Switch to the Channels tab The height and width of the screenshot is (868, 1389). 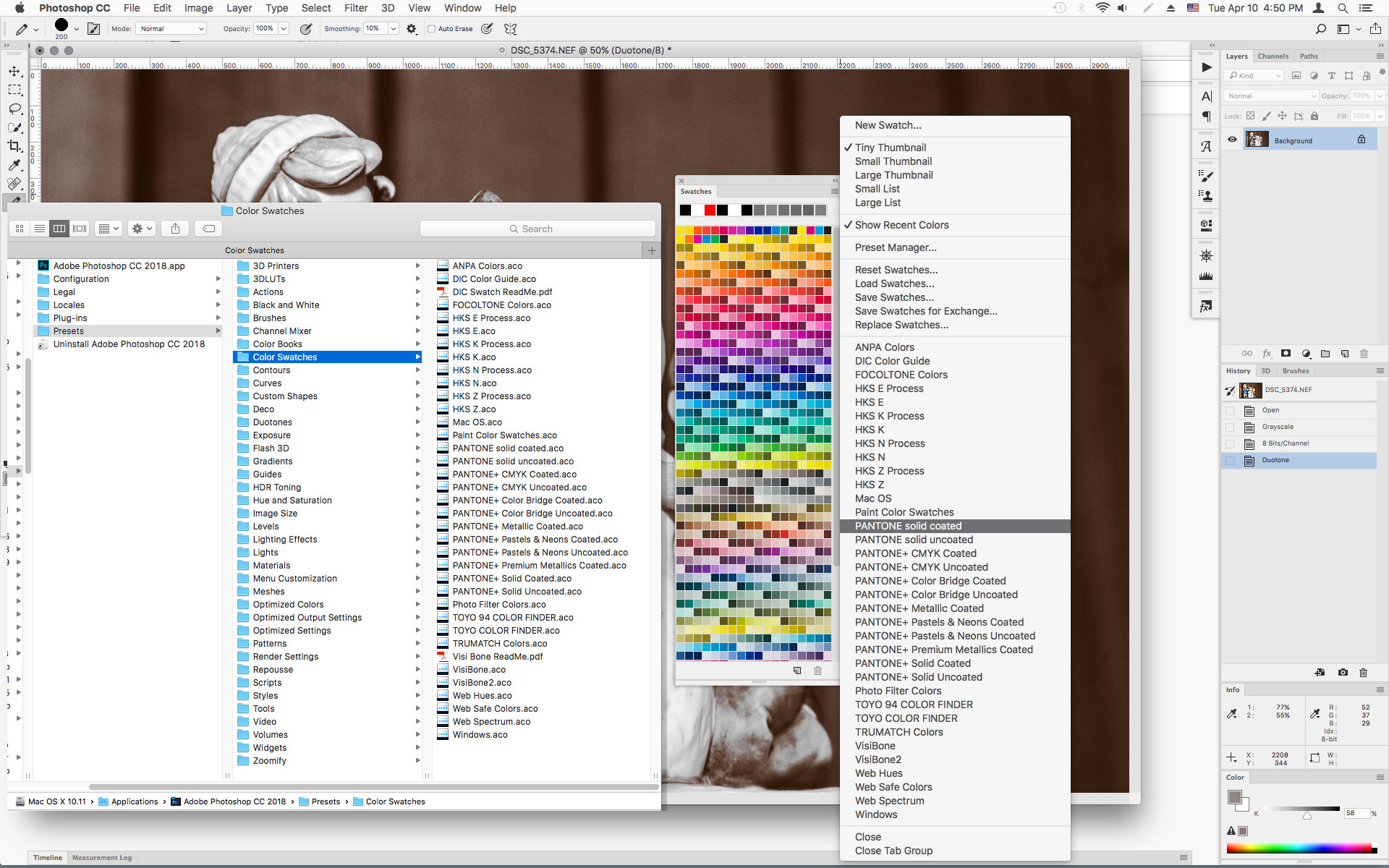1273,56
